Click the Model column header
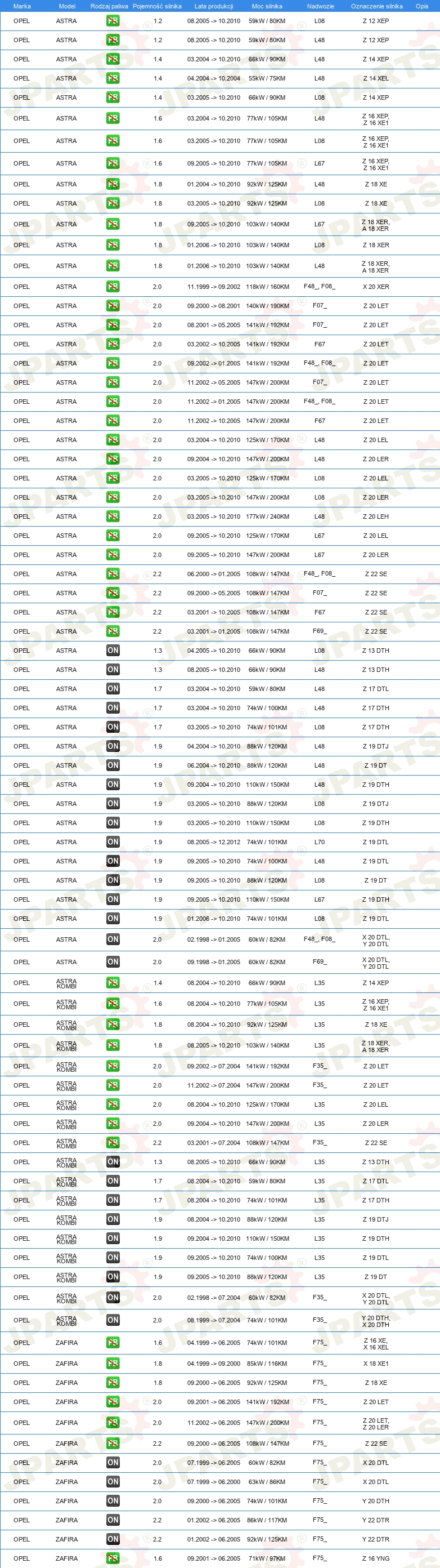 (x=67, y=6)
